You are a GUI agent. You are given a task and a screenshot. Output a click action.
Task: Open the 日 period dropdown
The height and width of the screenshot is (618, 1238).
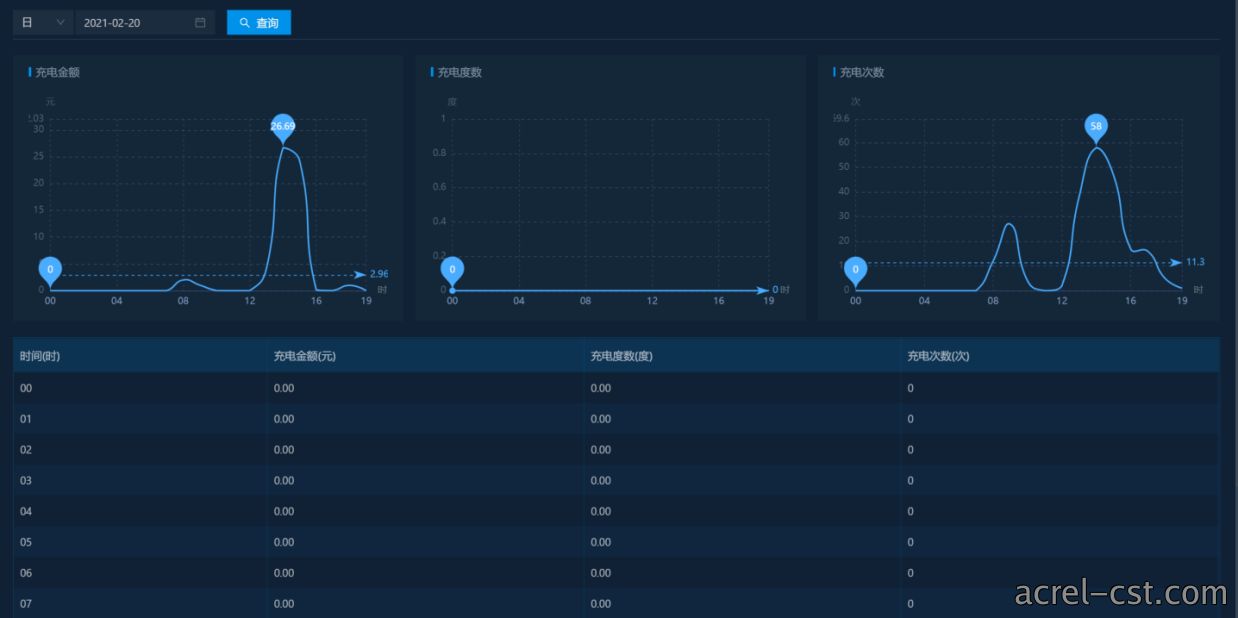pos(43,22)
